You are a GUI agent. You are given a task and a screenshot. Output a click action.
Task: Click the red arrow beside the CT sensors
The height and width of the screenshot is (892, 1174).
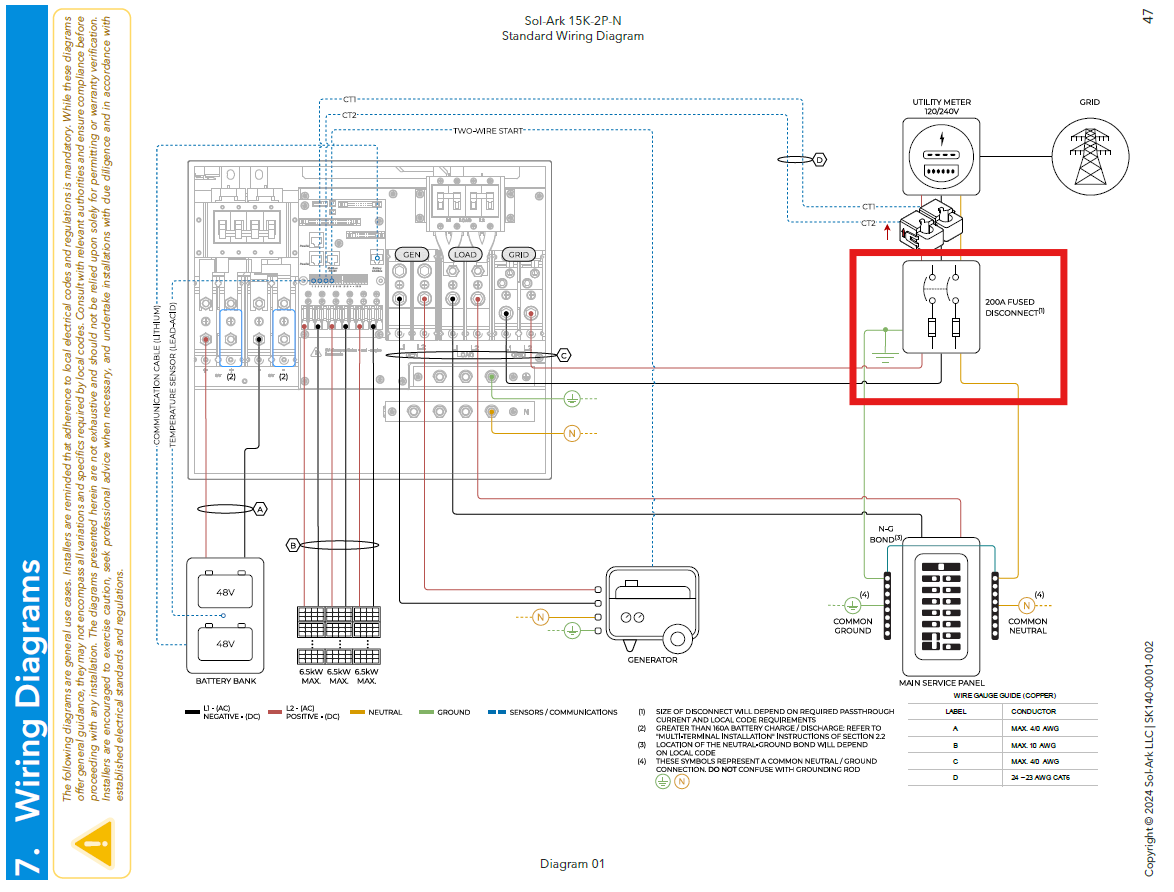click(x=887, y=231)
